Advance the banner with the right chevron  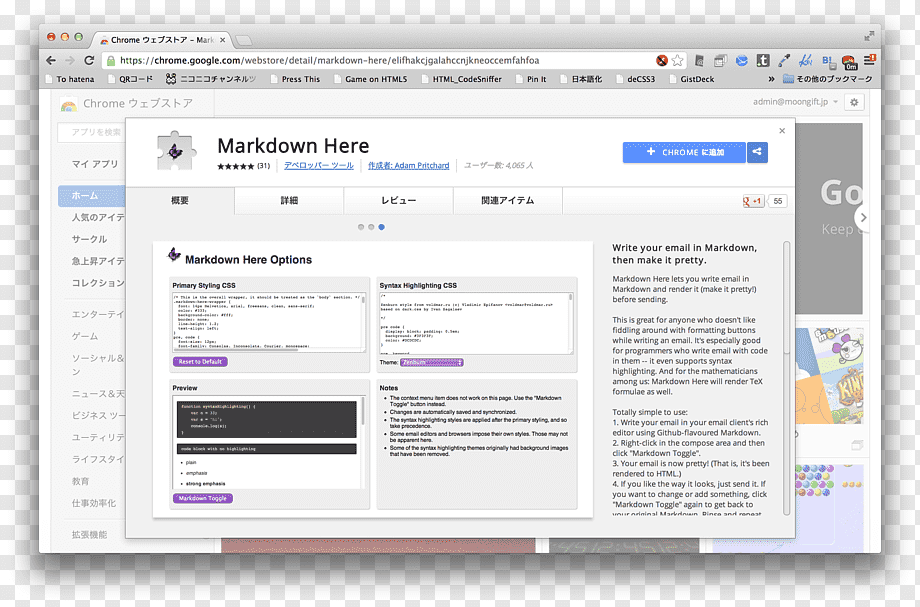point(862,217)
